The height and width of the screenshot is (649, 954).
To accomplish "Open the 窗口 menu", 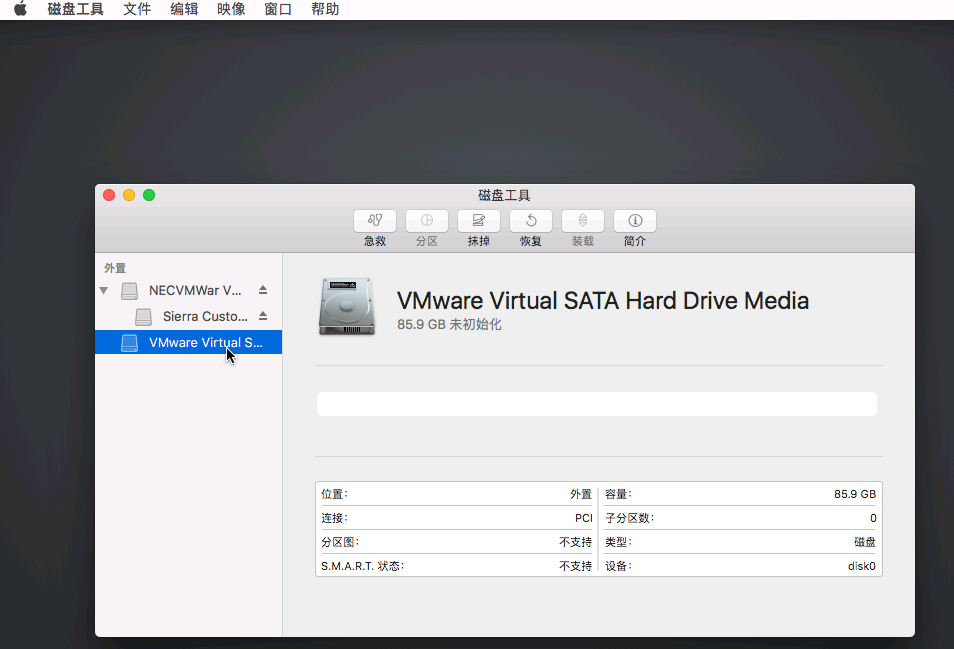I will tap(278, 9).
